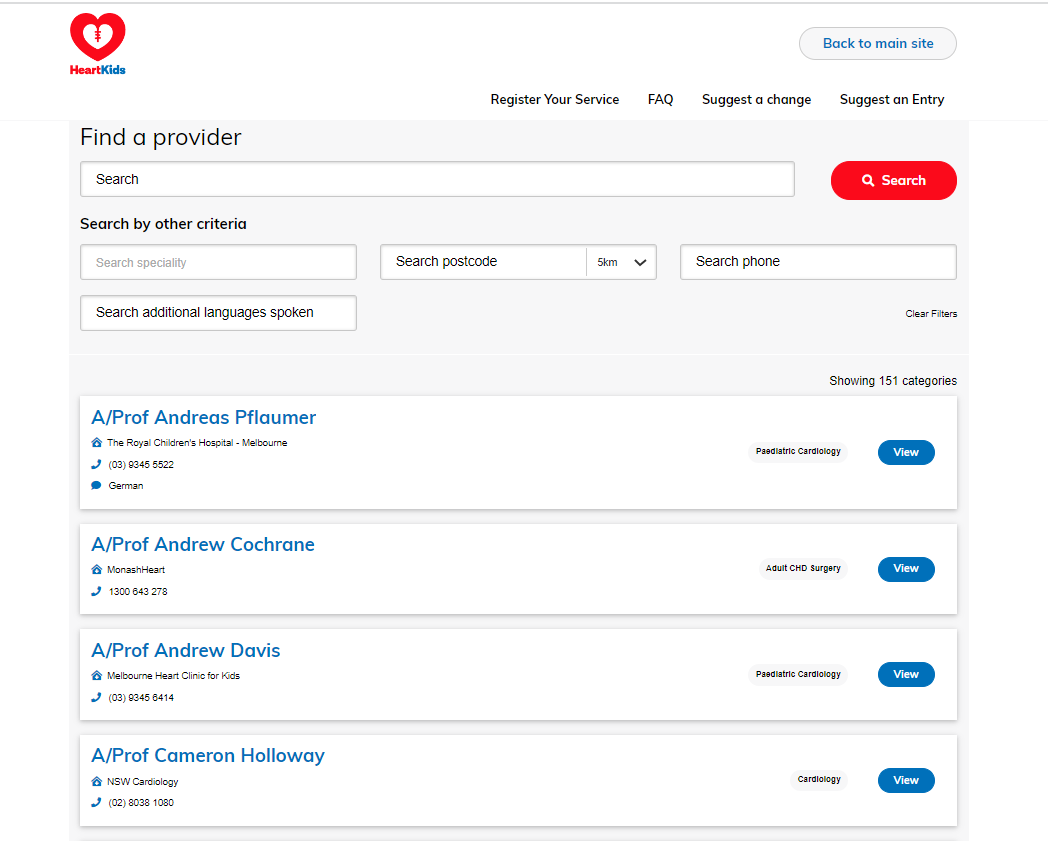Click Back to main site button

click(x=877, y=44)
